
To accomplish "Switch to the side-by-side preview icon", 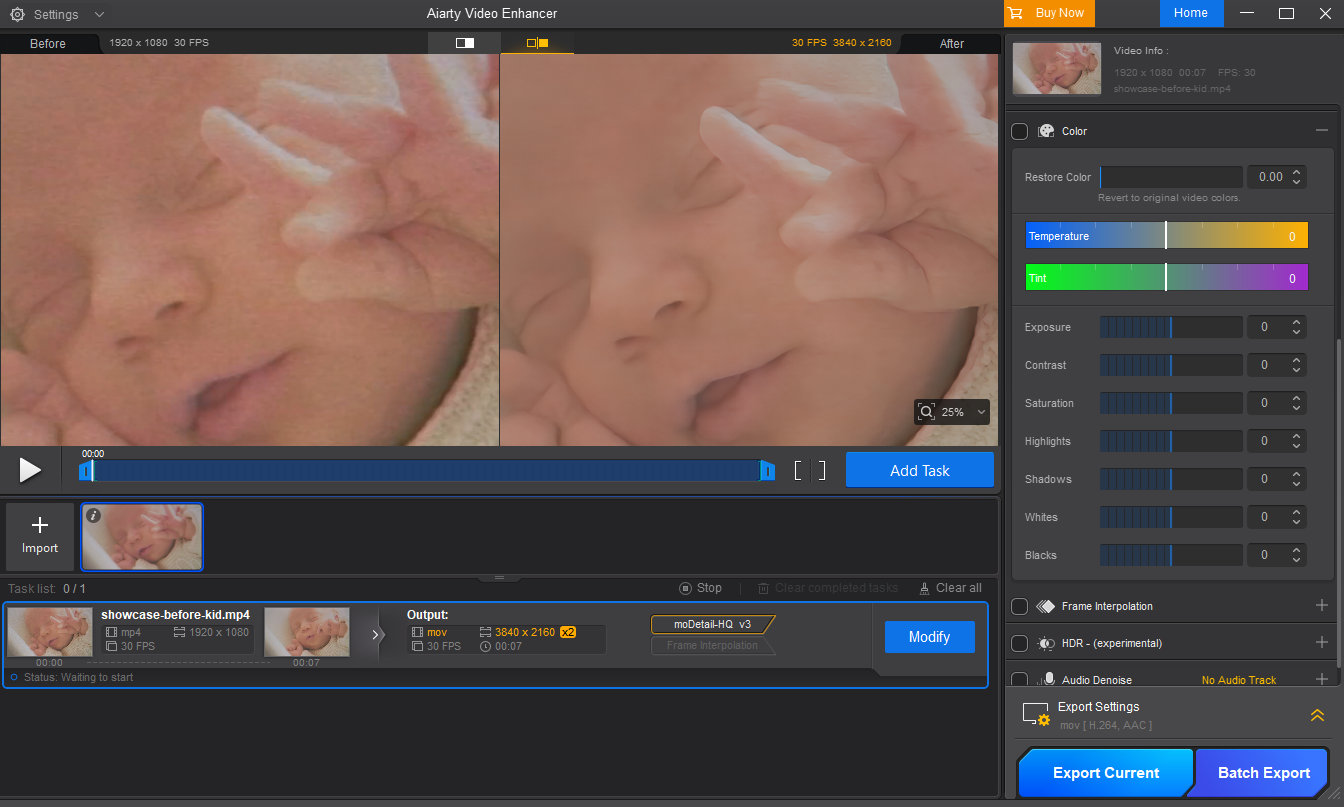I will point(537,43).
